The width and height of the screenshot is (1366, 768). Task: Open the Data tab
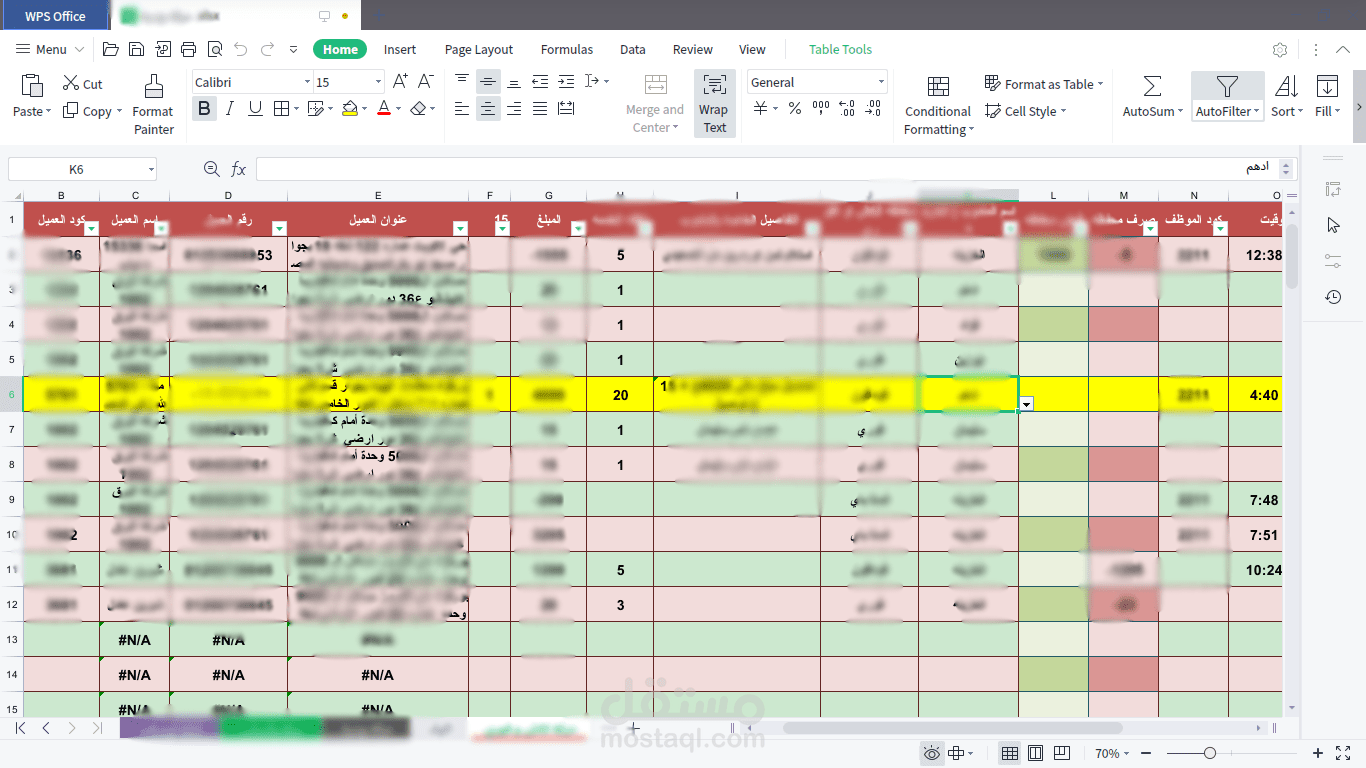tap(633, 49)
